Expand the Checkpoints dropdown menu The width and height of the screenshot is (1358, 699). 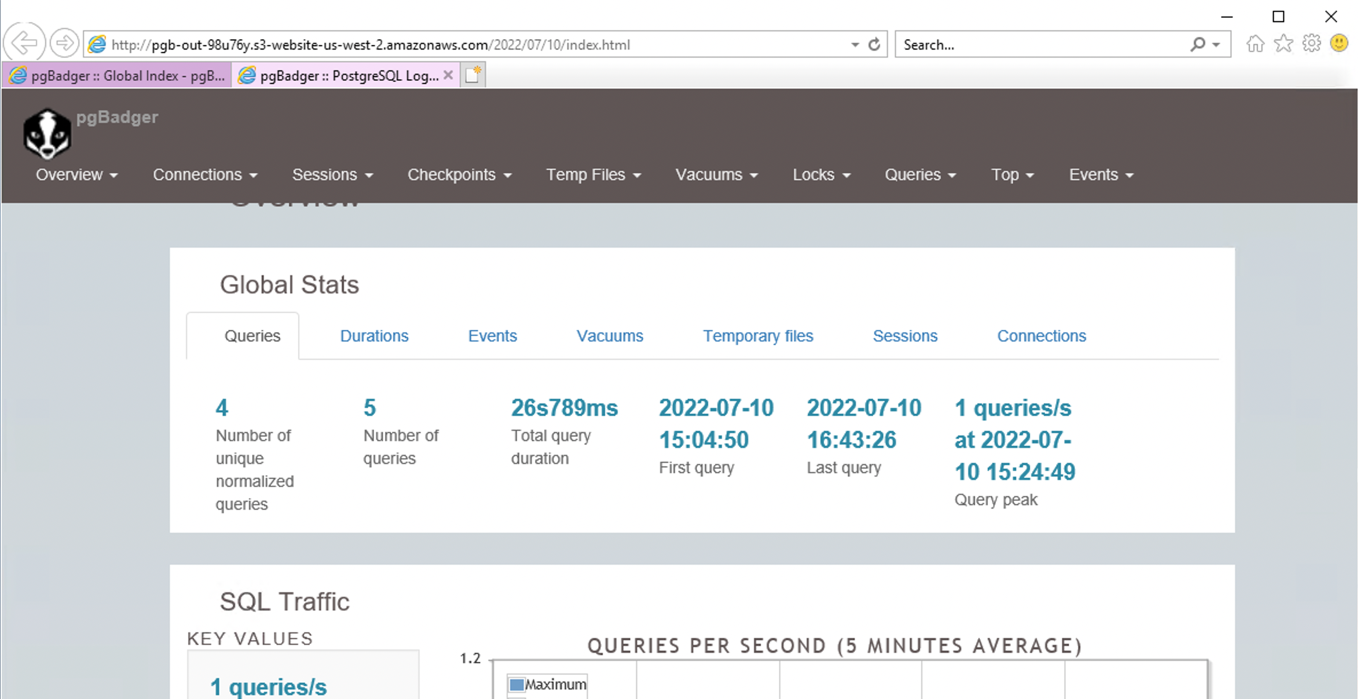coord(459,175)
